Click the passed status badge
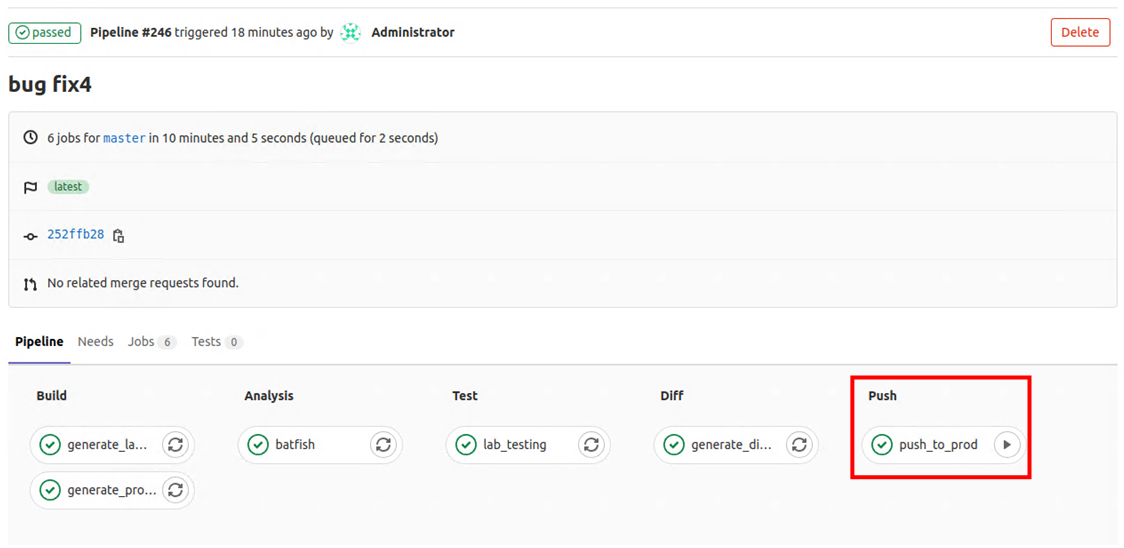The image size is (1124, 548). click(x=45, y=32)
